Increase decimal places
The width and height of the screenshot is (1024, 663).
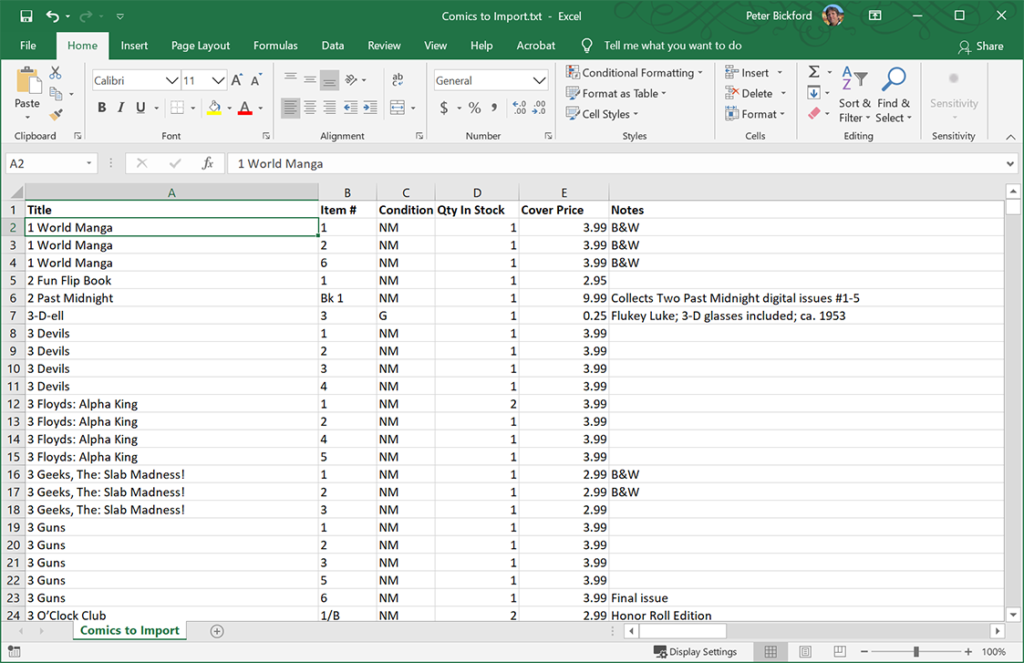click(519, 108)
